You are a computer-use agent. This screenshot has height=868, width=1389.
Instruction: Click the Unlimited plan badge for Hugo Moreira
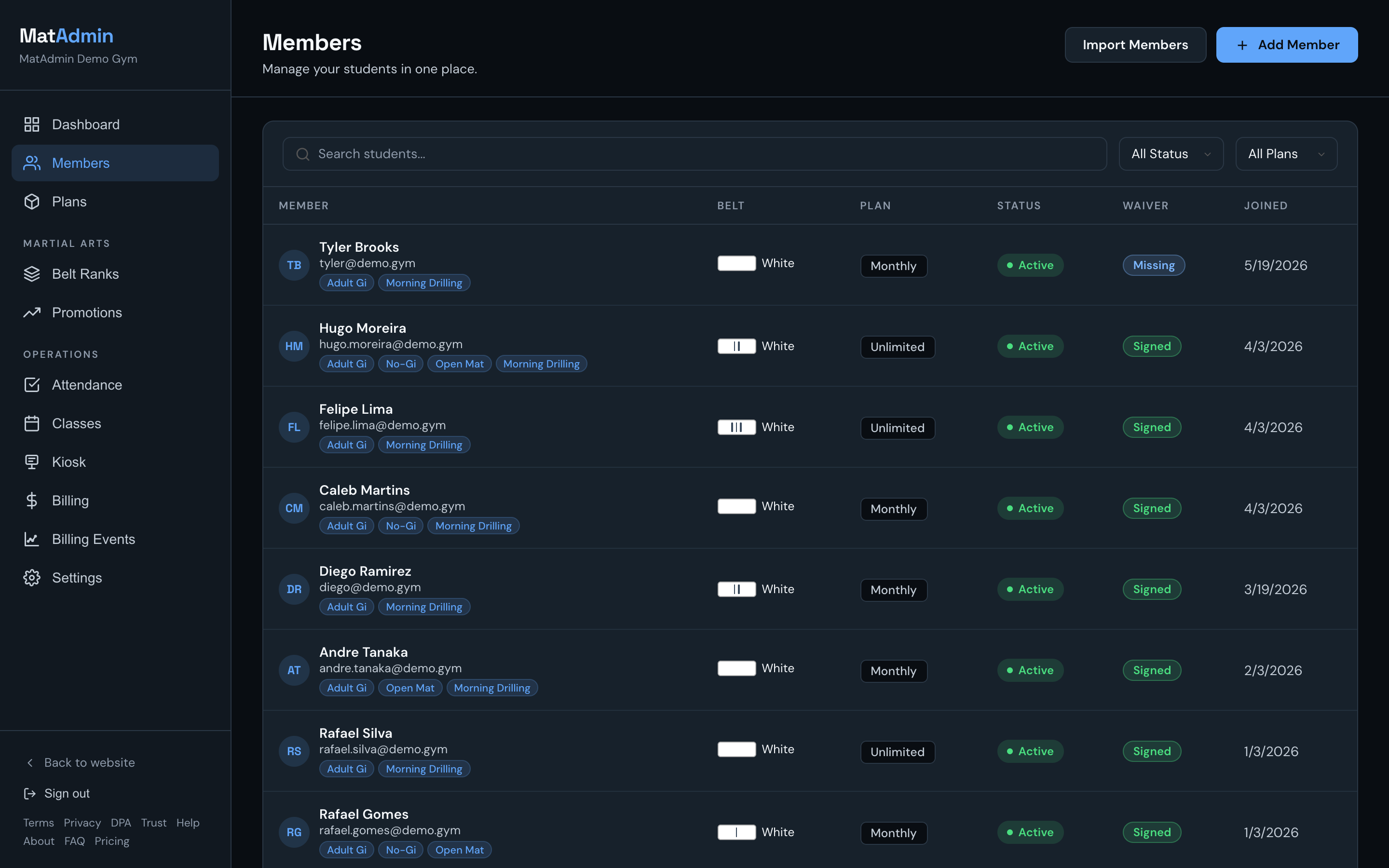898,347
